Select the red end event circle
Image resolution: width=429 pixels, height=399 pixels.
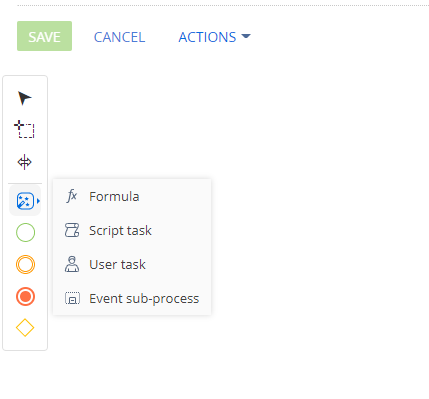[25, 296]
